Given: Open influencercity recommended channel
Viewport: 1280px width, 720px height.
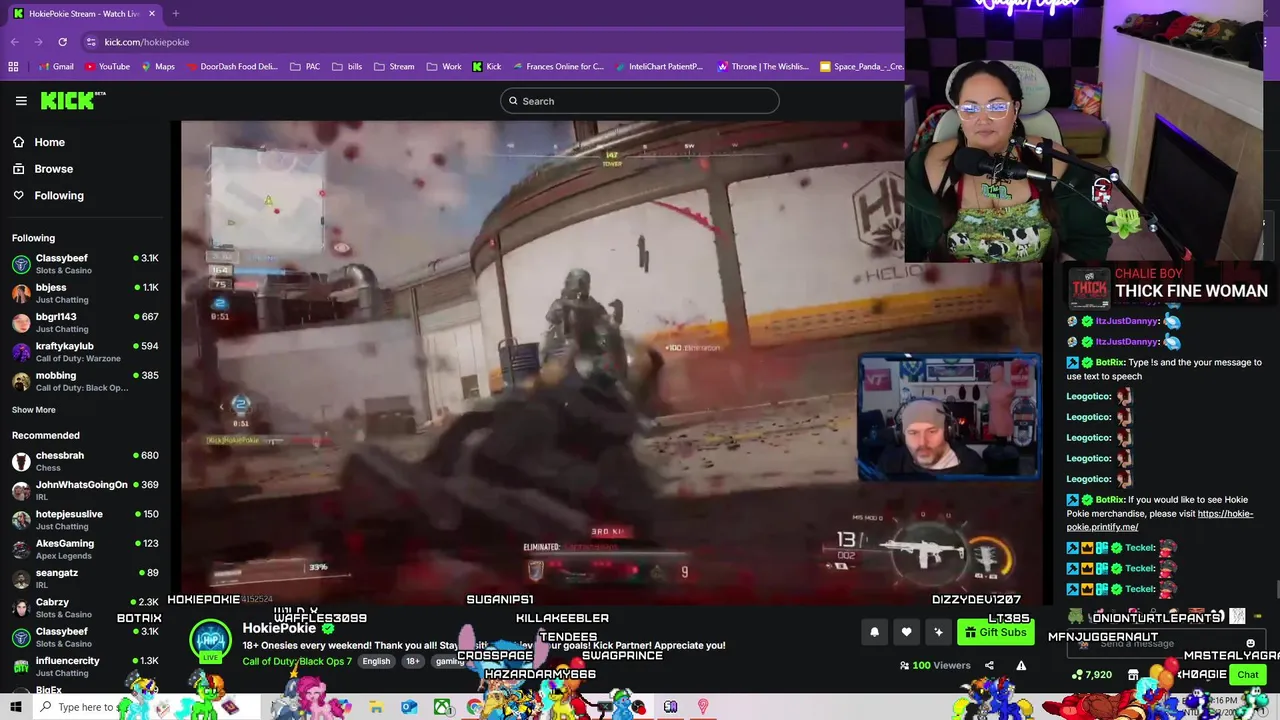Looking at the screenshot, I should pyautogui.click(x=86, y=666).
